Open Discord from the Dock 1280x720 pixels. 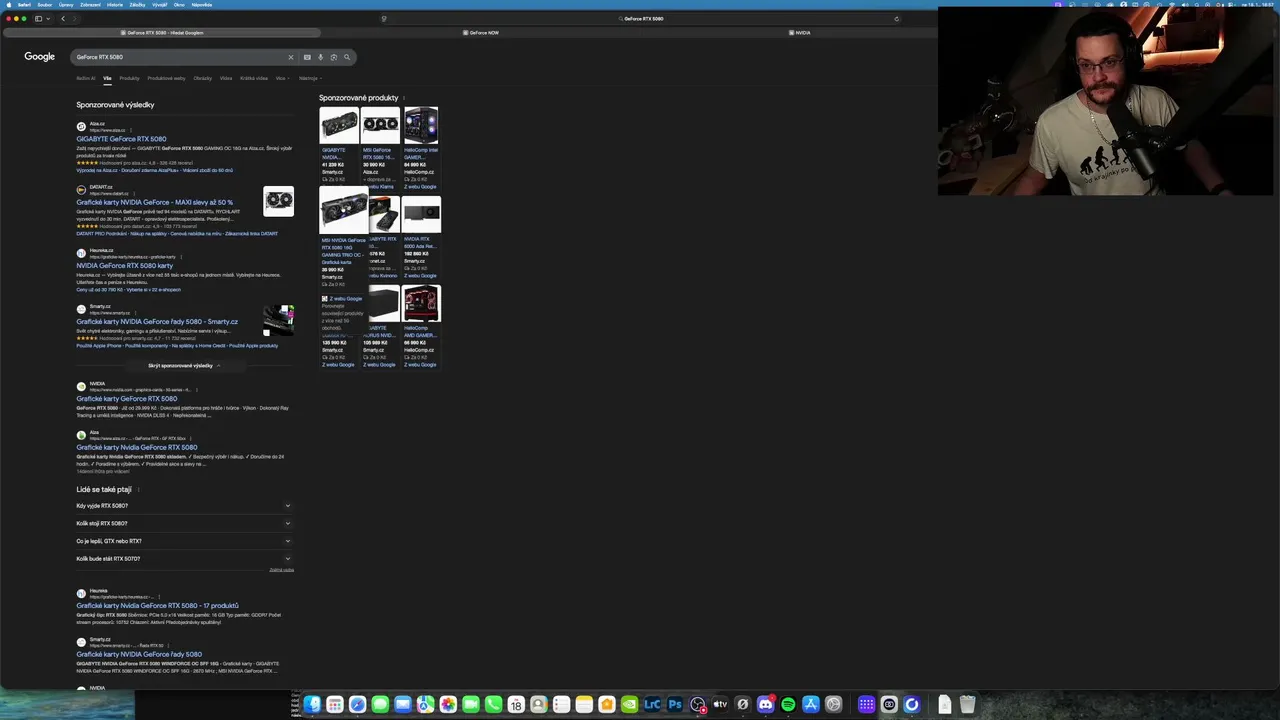(x=765, y=705)
